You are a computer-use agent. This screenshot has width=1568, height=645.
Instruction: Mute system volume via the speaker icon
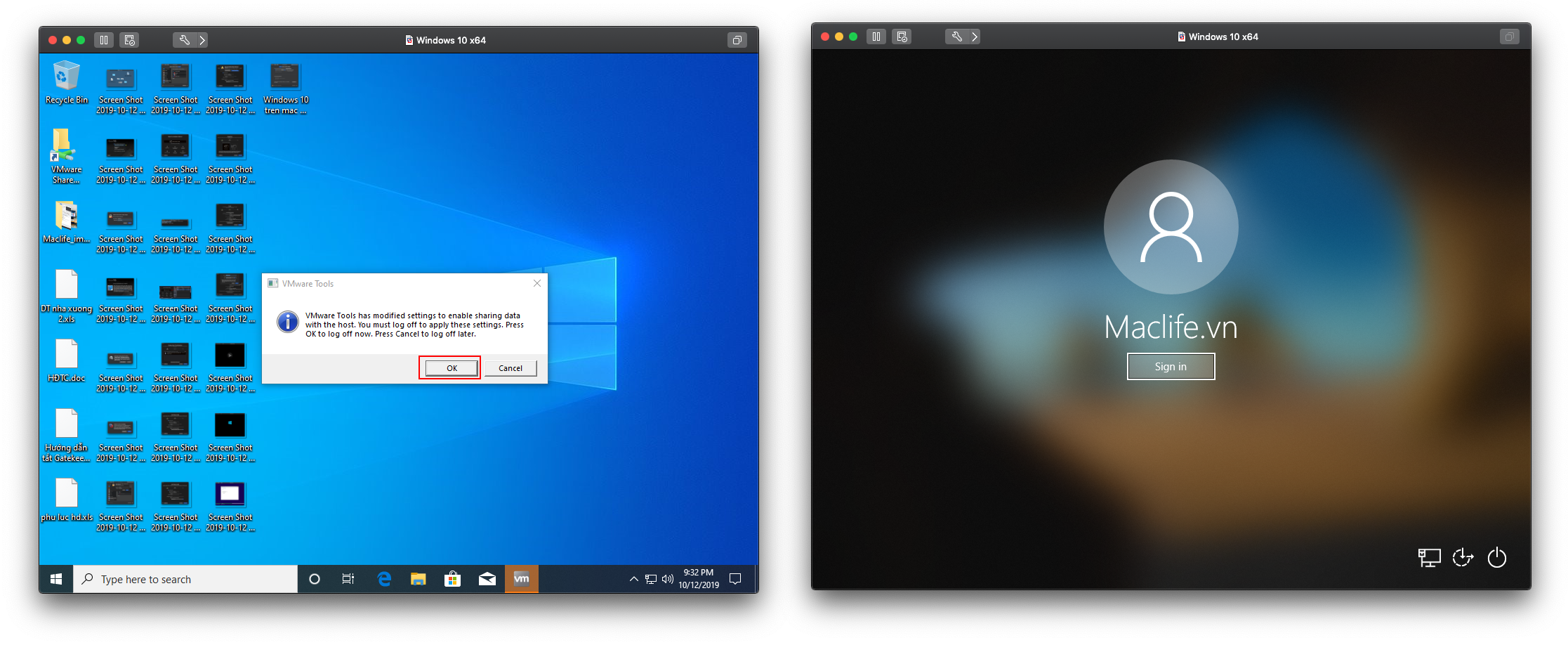pyautogui.click(x=666, y=578)
